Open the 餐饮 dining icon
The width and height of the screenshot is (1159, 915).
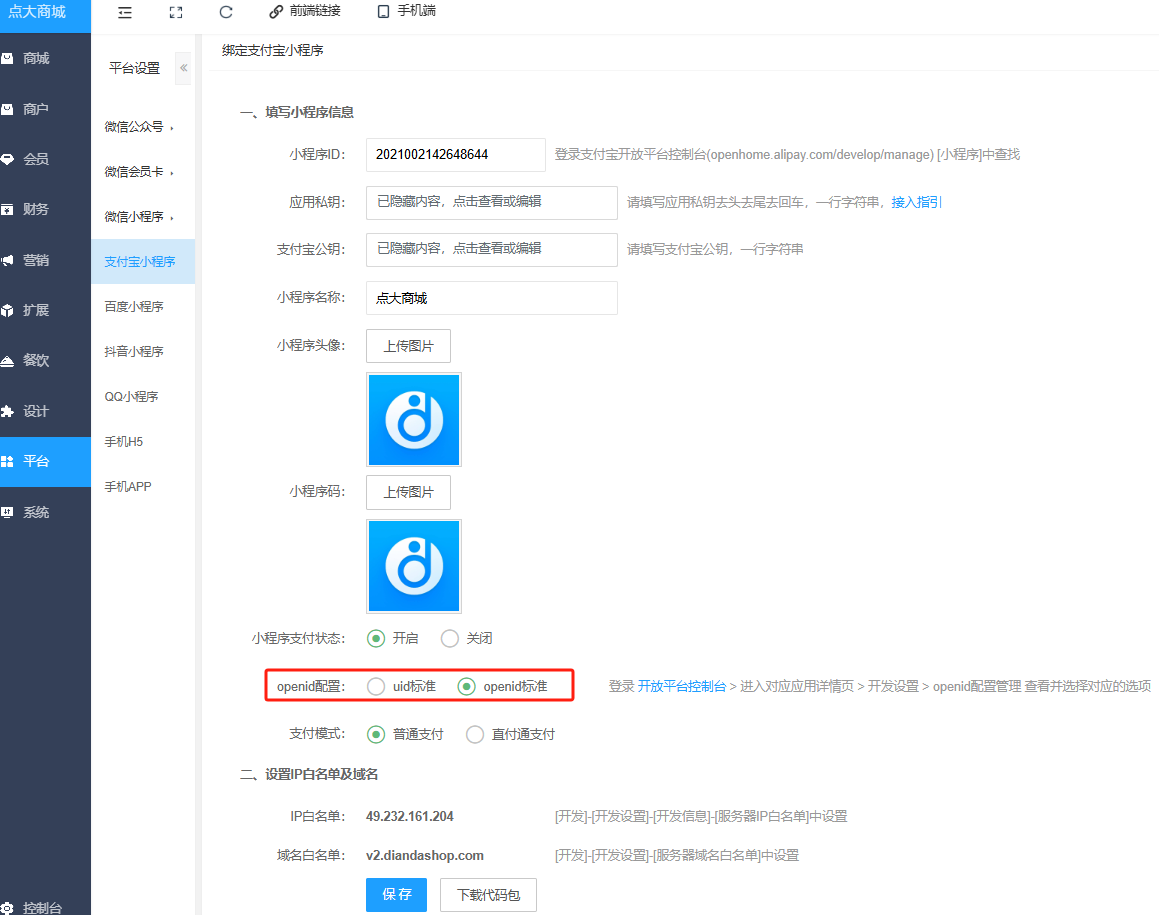tap(7, 361)
